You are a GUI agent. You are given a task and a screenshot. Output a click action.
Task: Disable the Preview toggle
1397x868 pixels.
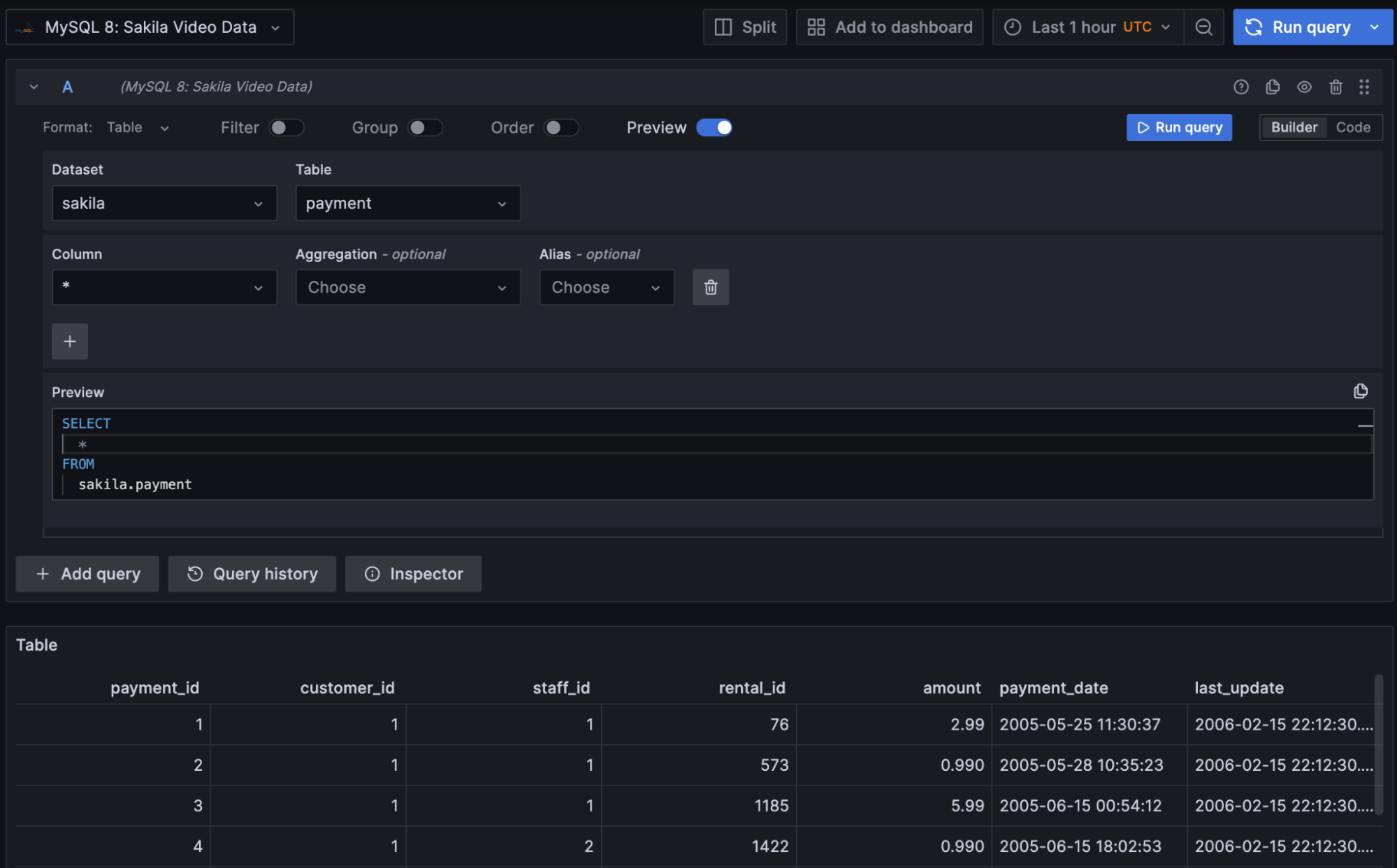click(x=714, y=127)
